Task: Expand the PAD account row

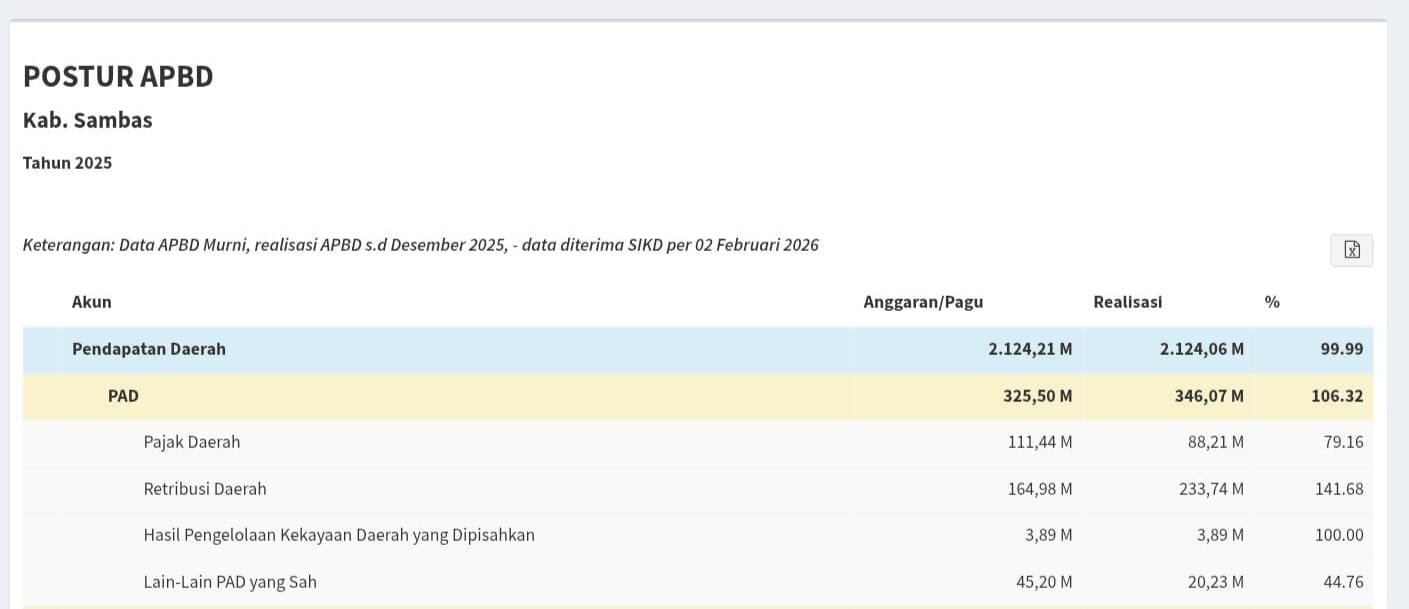Action: (x=123, y=396)
